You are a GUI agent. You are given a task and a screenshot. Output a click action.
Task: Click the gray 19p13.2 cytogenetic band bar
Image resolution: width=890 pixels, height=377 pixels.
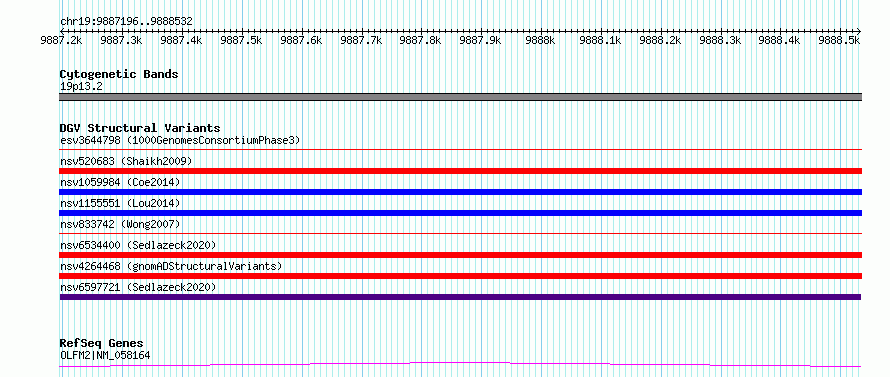pos(460,97)
